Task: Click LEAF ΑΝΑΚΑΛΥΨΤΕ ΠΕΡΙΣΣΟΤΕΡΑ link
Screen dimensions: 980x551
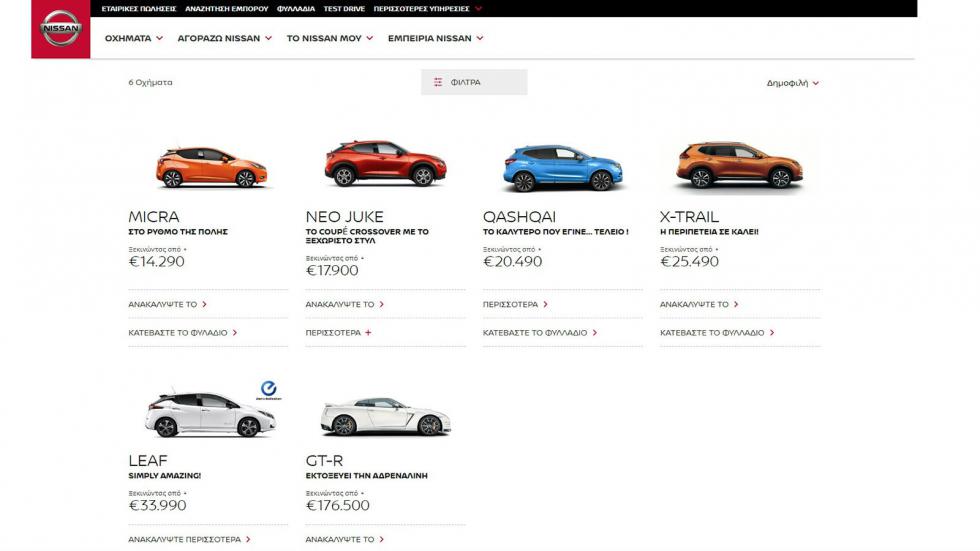Action: click(x=189, y=539)
